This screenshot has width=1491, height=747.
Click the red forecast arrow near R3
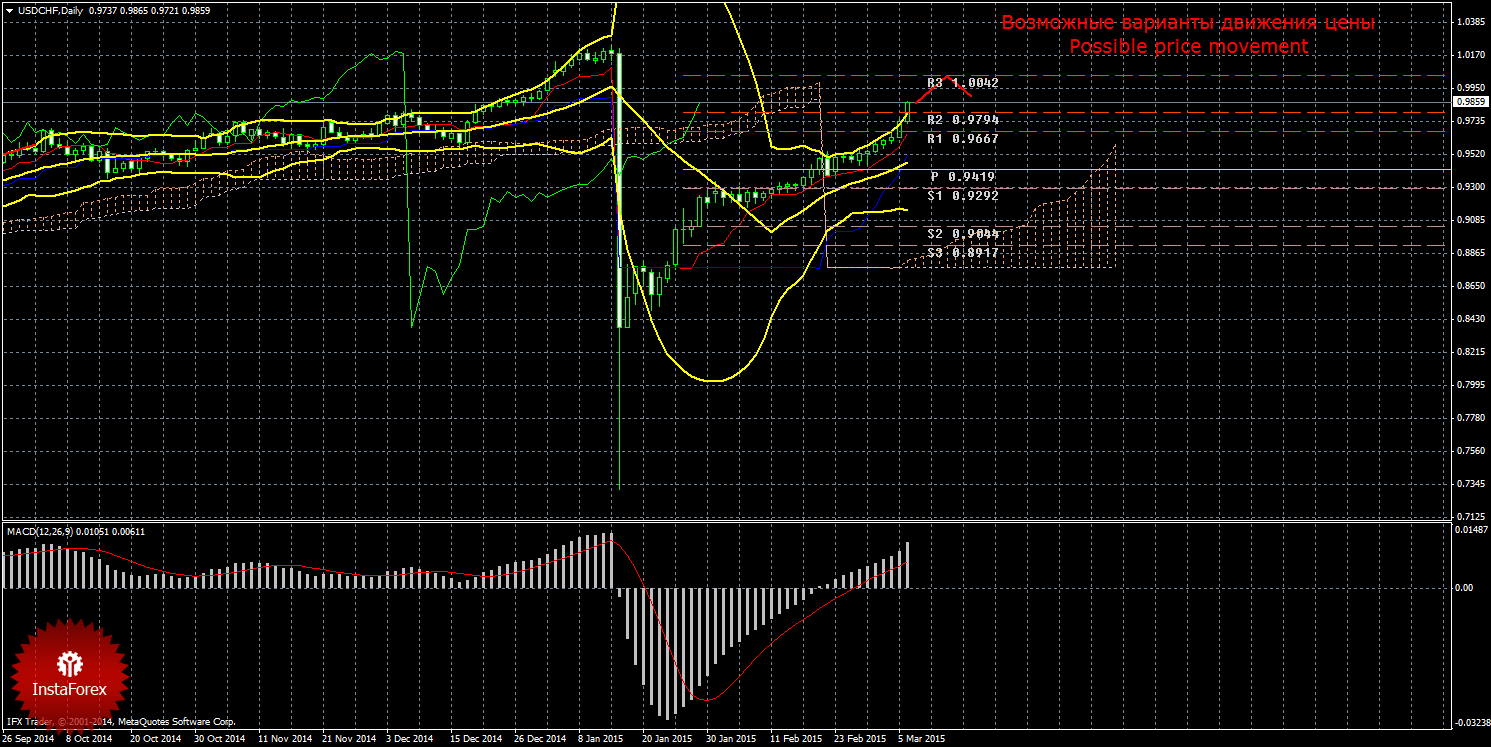tap(943, 85)
